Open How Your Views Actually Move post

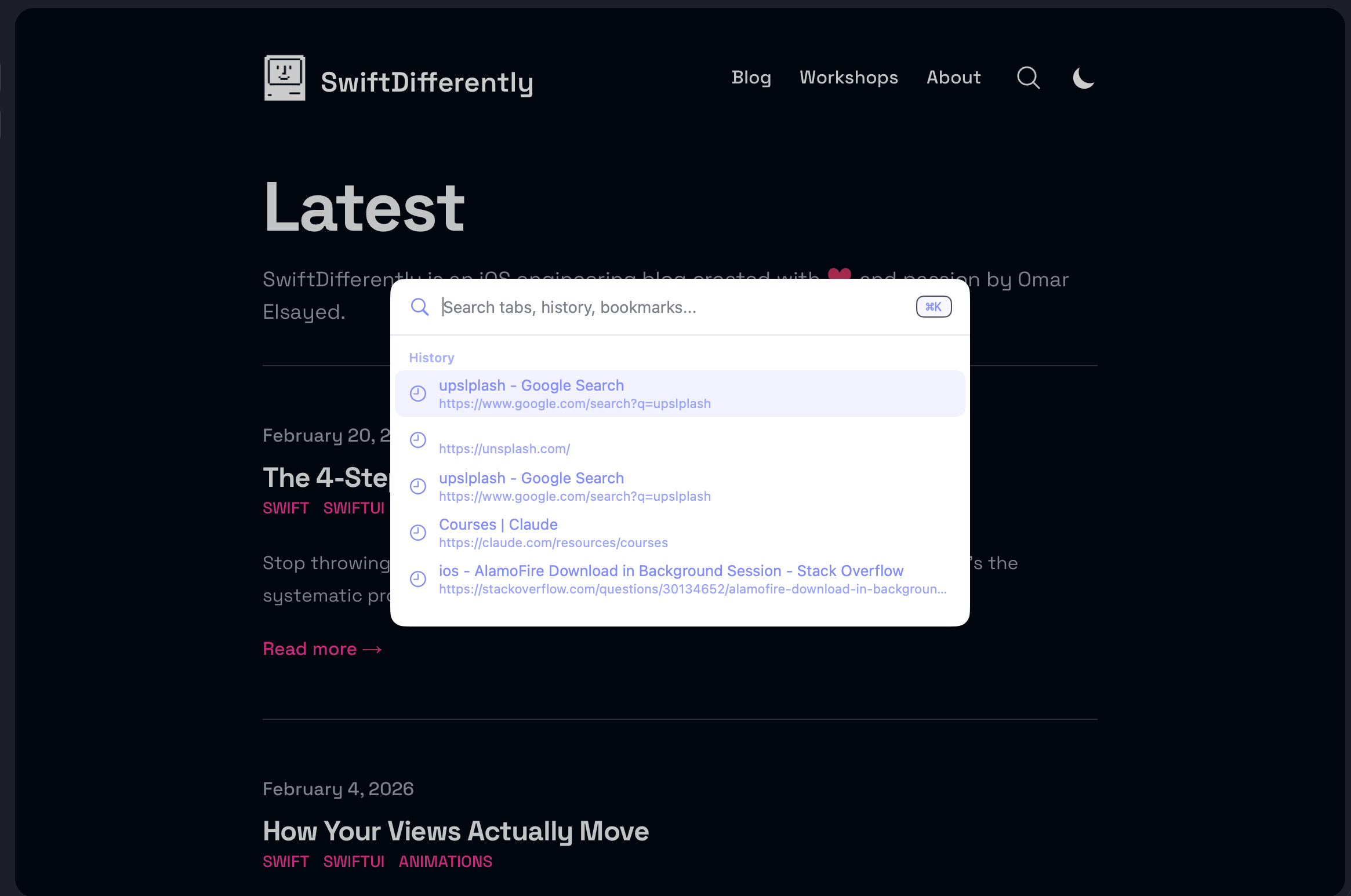[456, 831]
